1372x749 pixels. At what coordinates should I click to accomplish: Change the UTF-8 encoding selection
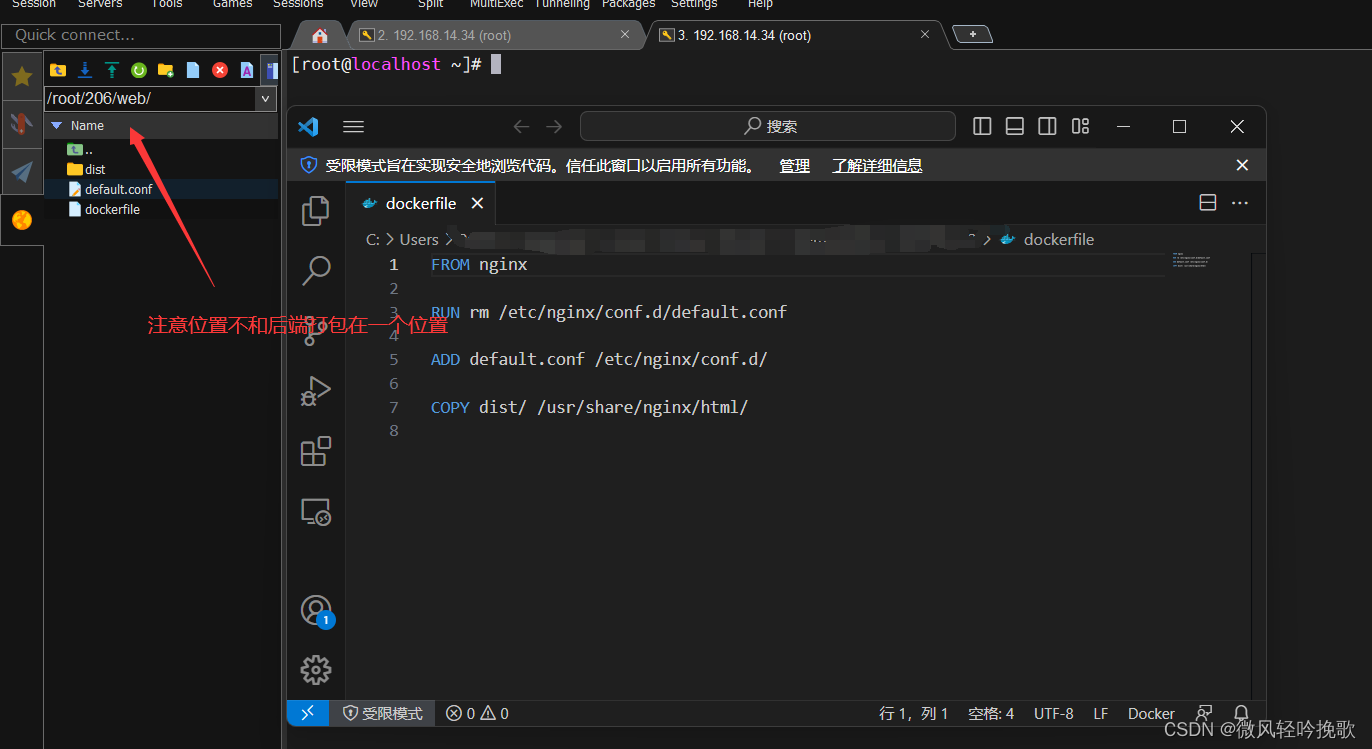[x=1054, y=713]
